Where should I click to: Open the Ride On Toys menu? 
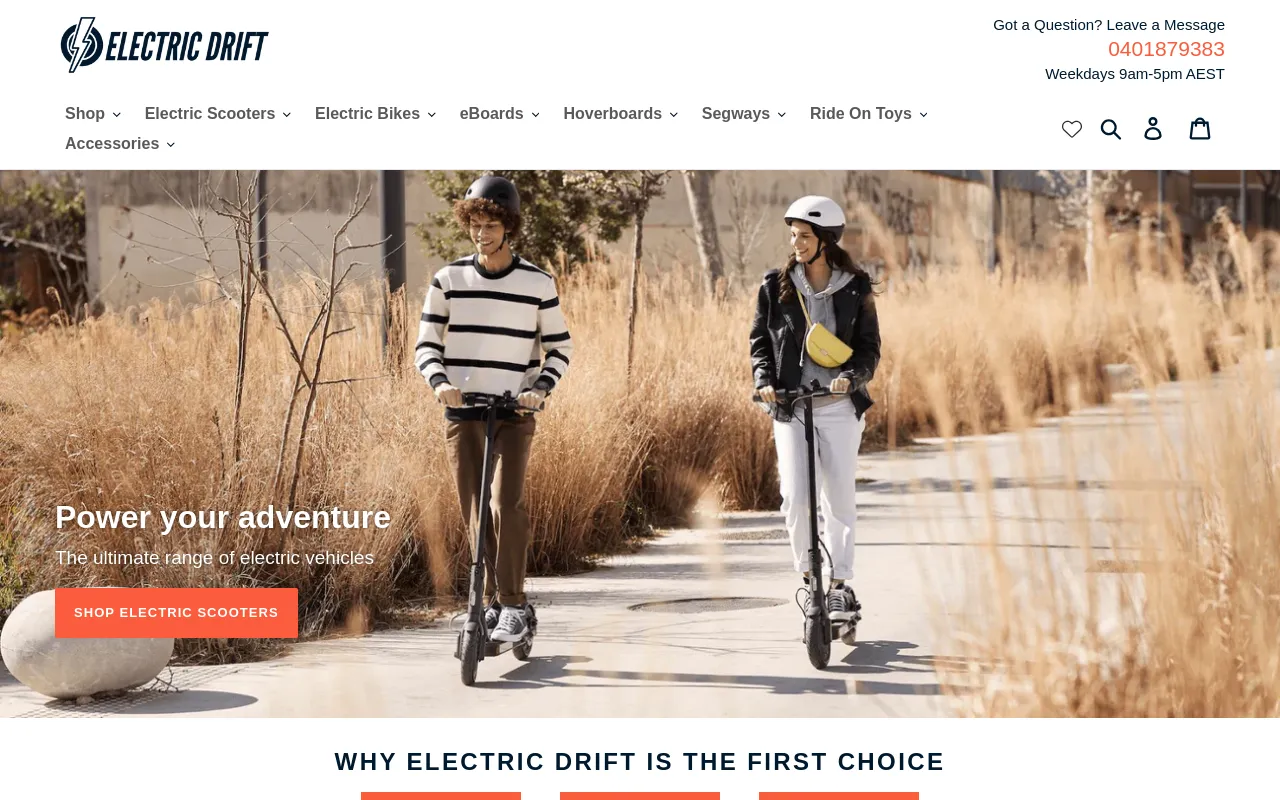tap(868, 114)
